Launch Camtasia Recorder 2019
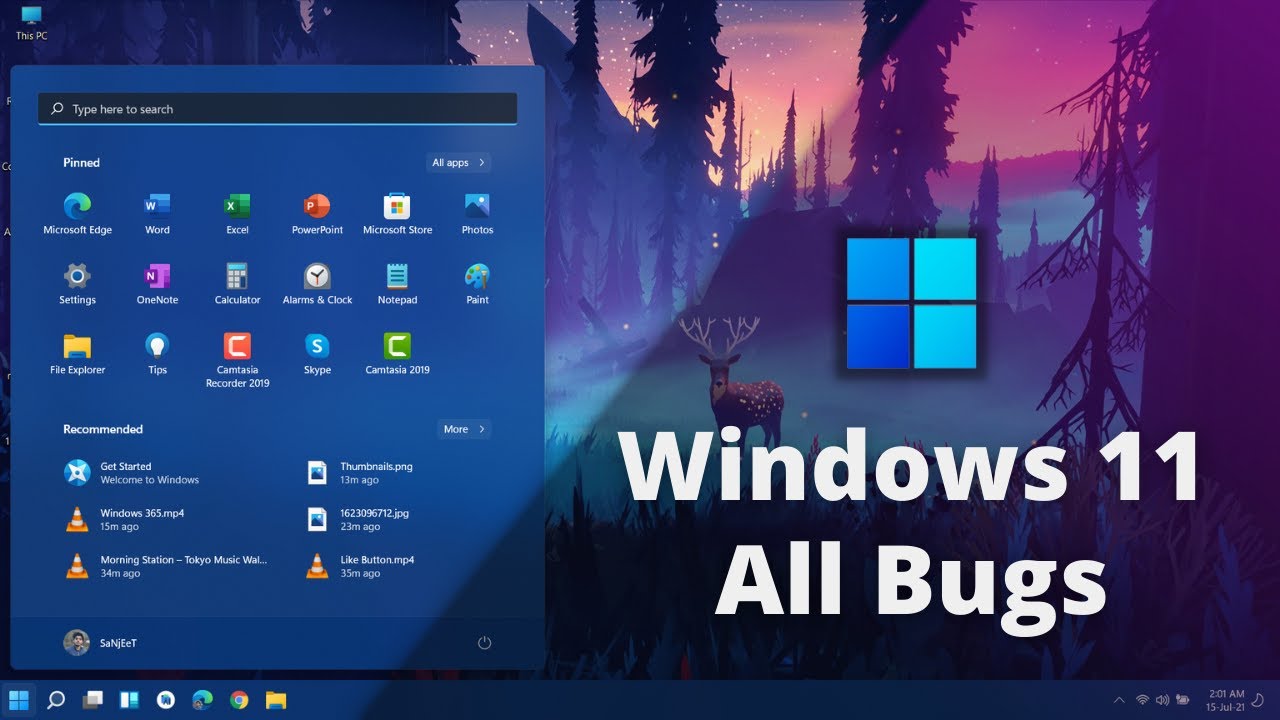Screen dimensions: 1280x720 coord(237,360)
